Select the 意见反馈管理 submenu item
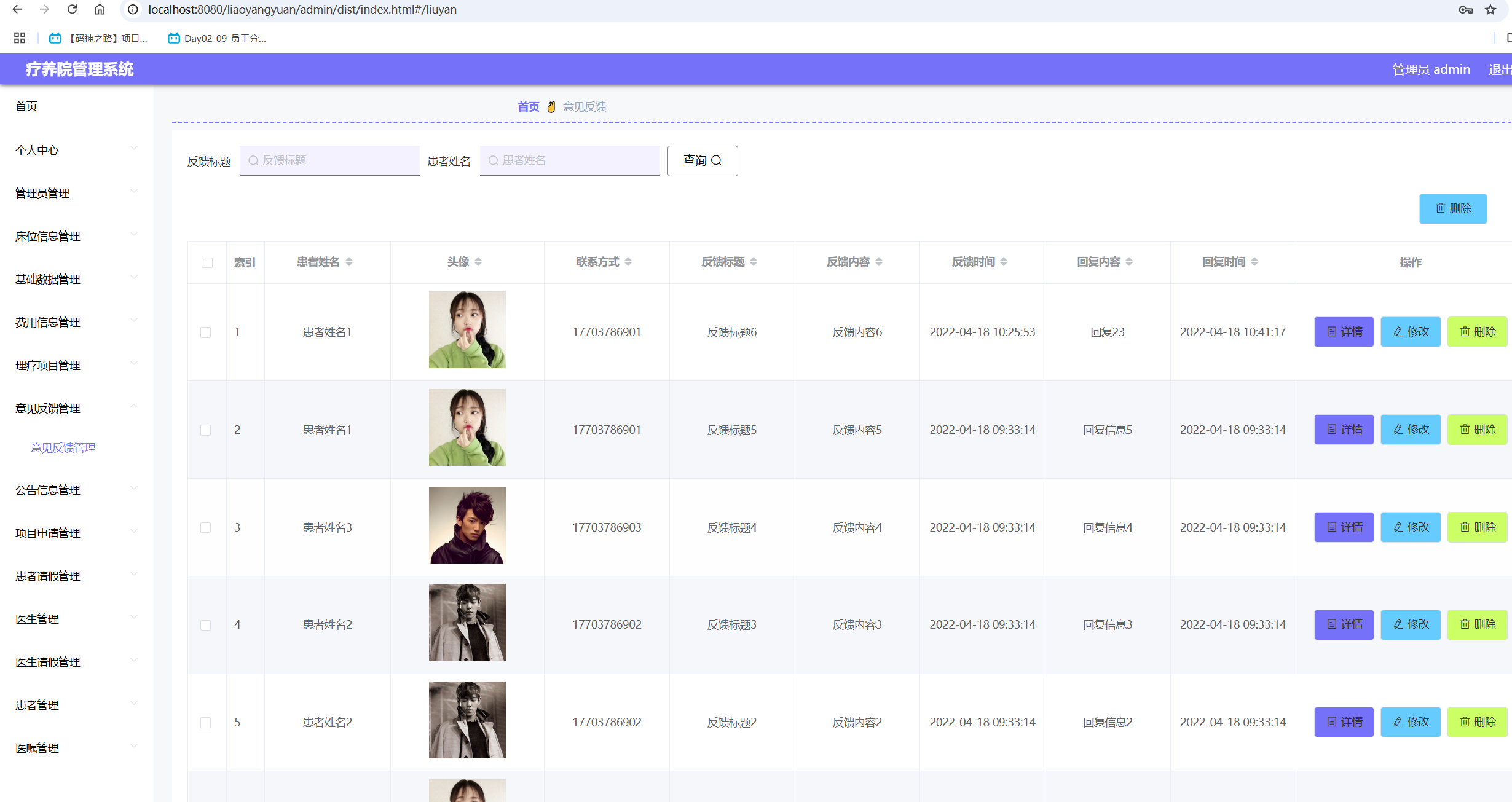This screenshot has height=802, width=1512. click(x=63, y=447)
